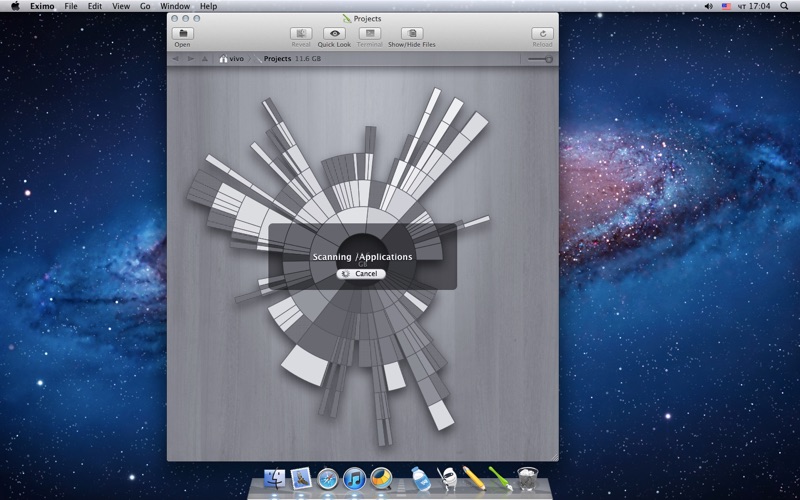Screen dimensions: 800x500
Task: Click the Terminal toolbar icon
Action: click(x=370, y=34)
